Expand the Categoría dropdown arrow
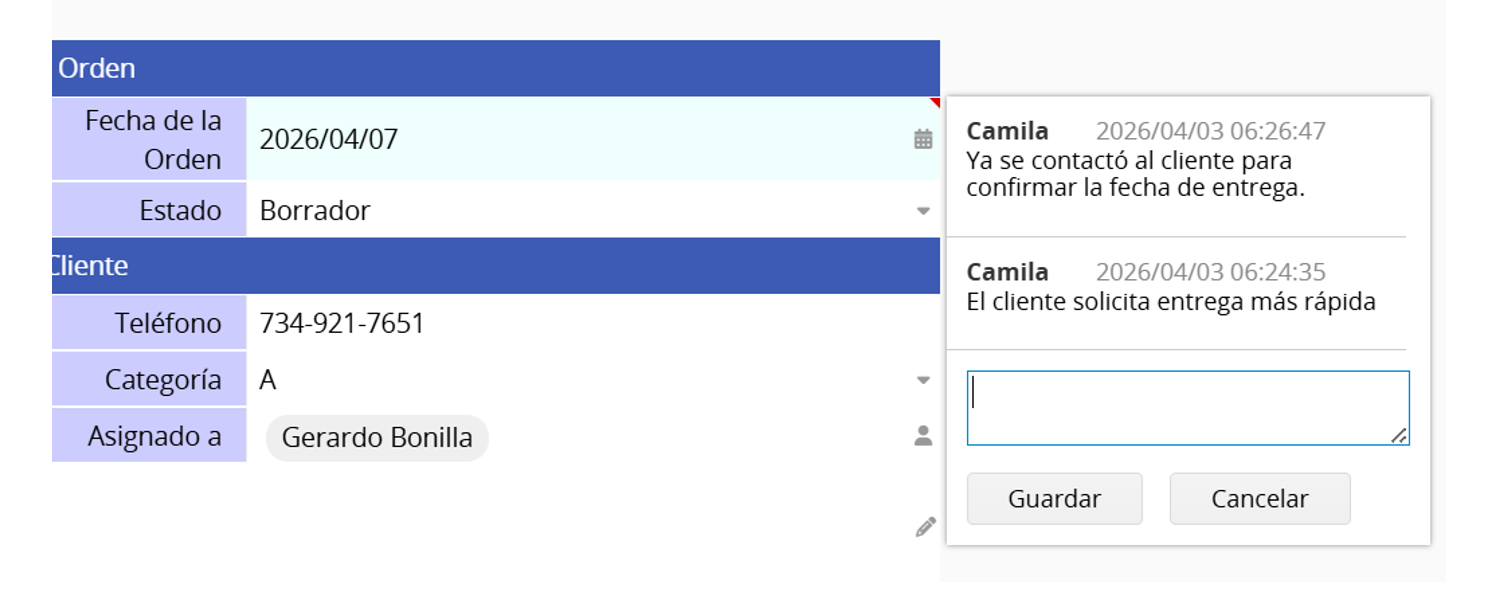This screenshot has width=1498, height=590. (923, 380)
